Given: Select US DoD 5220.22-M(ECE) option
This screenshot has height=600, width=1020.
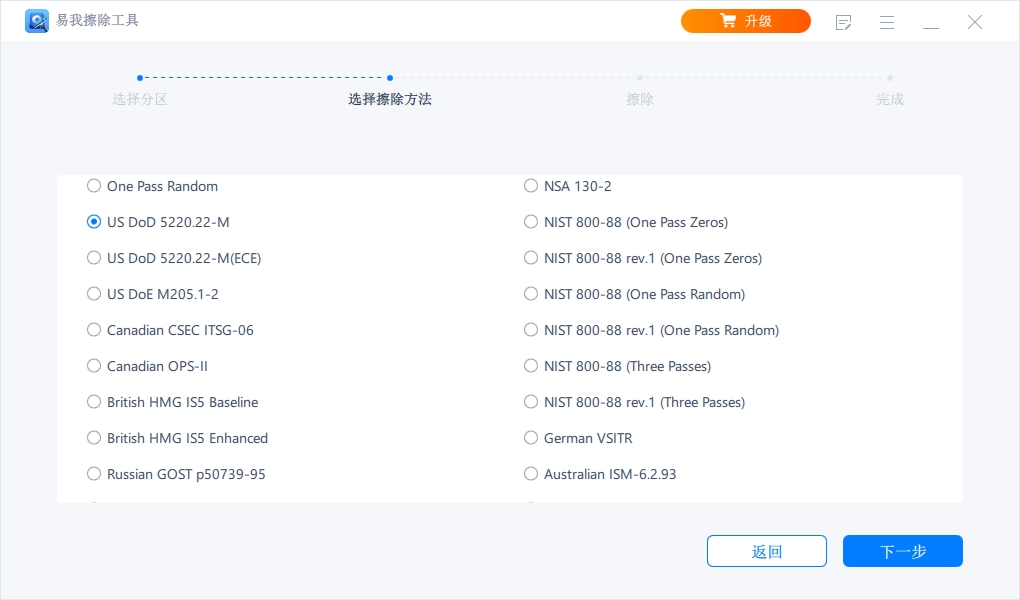Looking at the screenshot, I should tap(94, 258).
